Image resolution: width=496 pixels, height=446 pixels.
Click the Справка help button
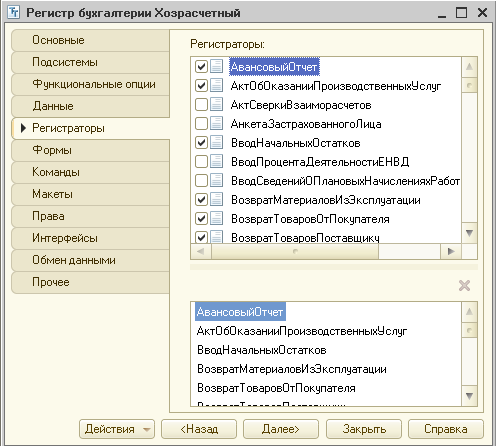pos(446,429)
